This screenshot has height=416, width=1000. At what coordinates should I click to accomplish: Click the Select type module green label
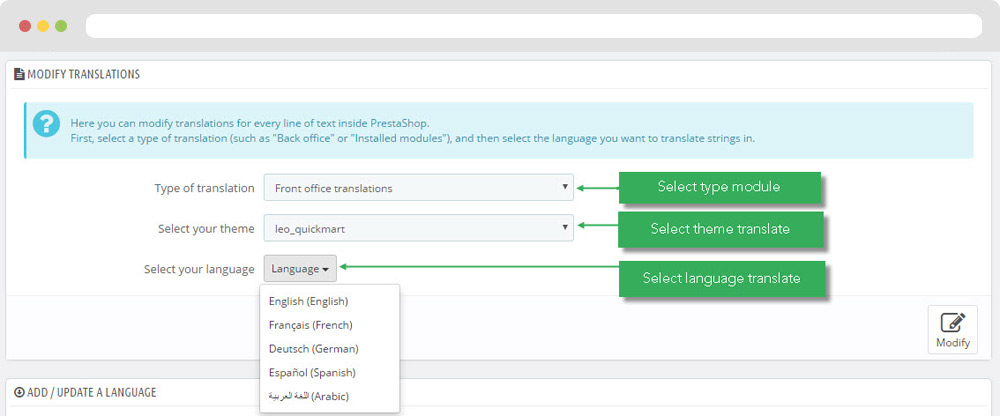(719, 187)
